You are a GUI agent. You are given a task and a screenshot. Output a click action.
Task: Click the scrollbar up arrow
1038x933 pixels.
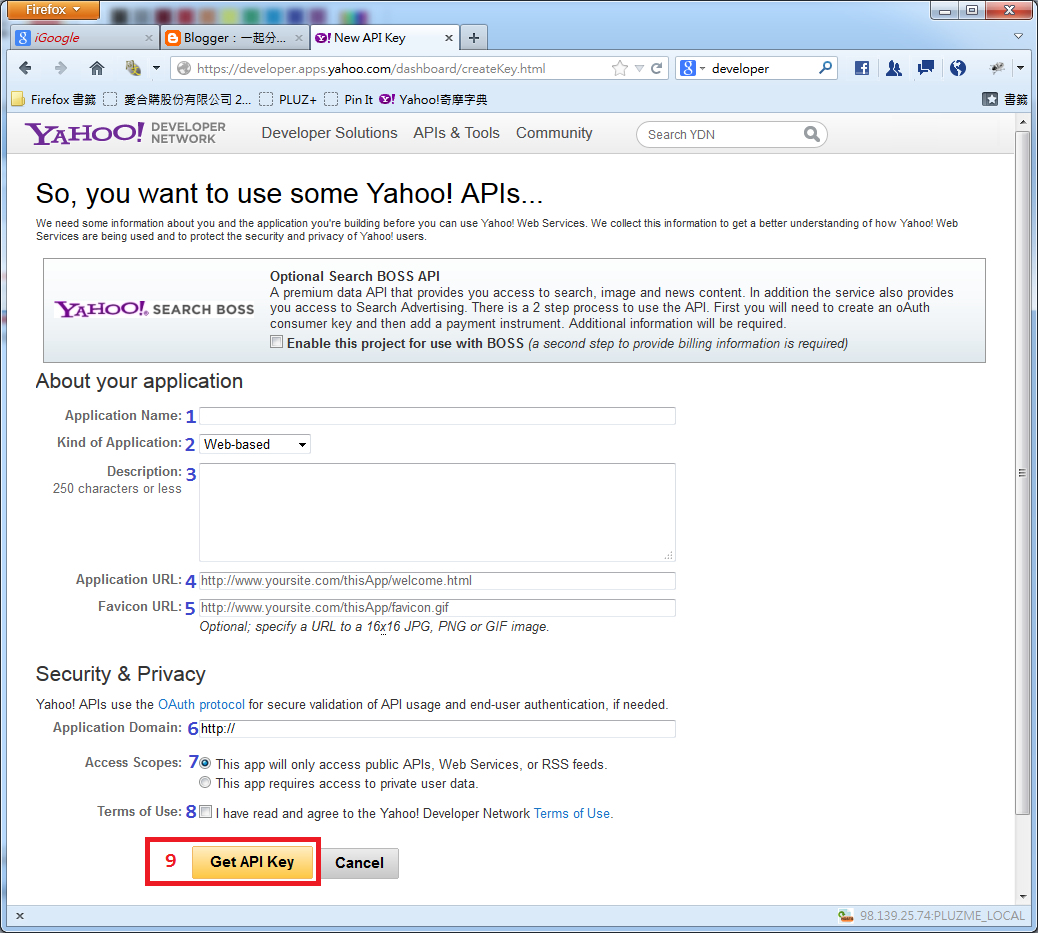point(1023,123)
